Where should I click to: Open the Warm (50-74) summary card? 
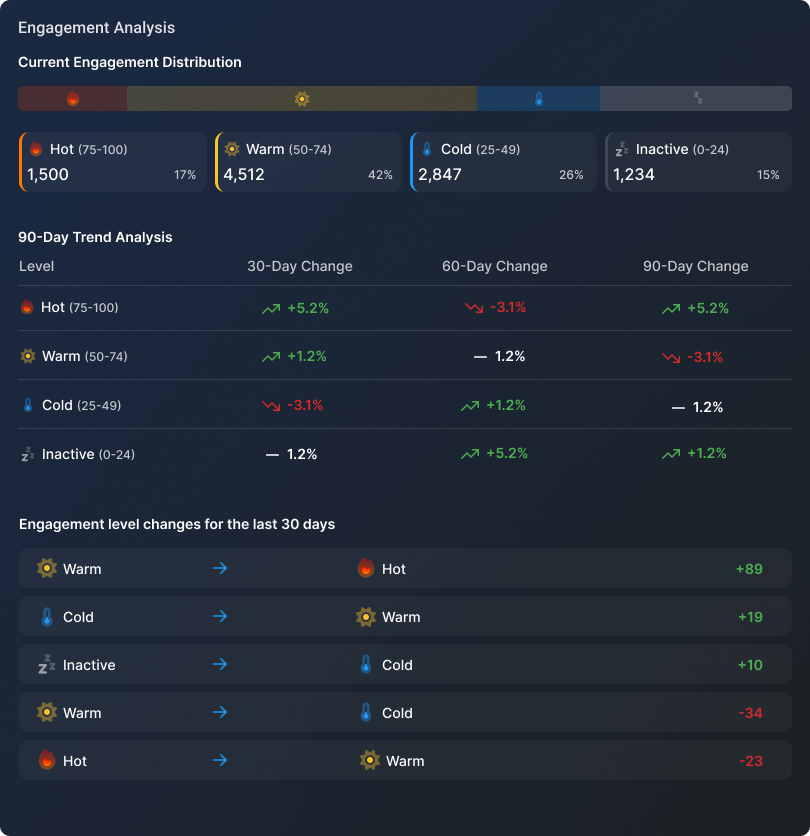tap(307, 161)
